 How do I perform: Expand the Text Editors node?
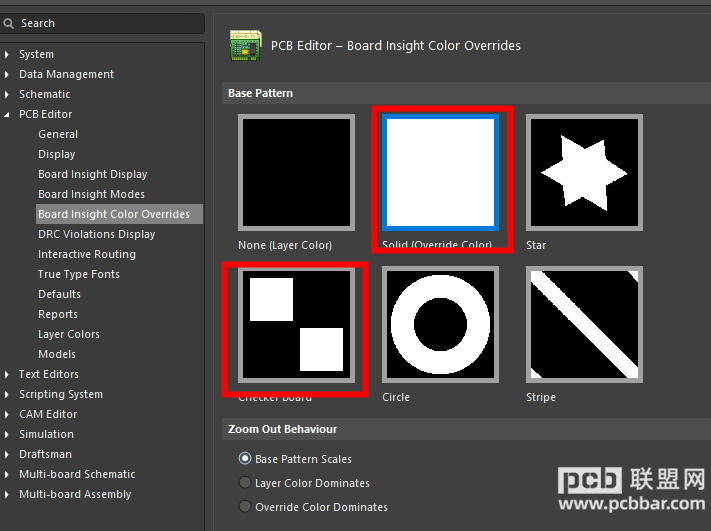6,375
